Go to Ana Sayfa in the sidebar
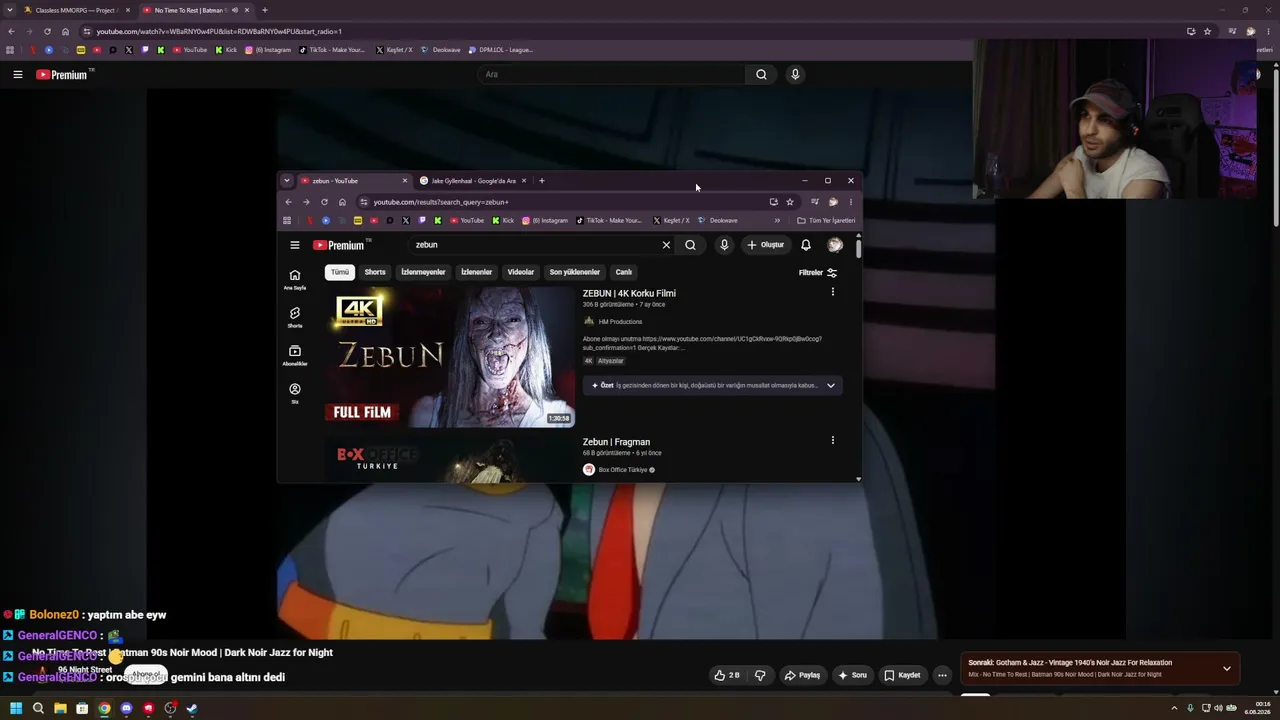The width and height of the screenshot is (1280, 720). click(294, 279)
